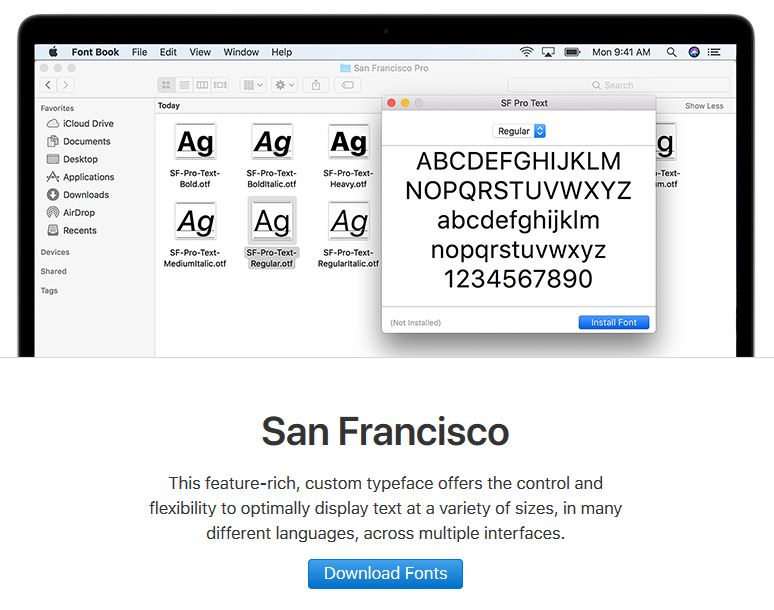774x610 pixels.
Task: Click the Shared sidebar heading
Action: (x=53, y=271)
